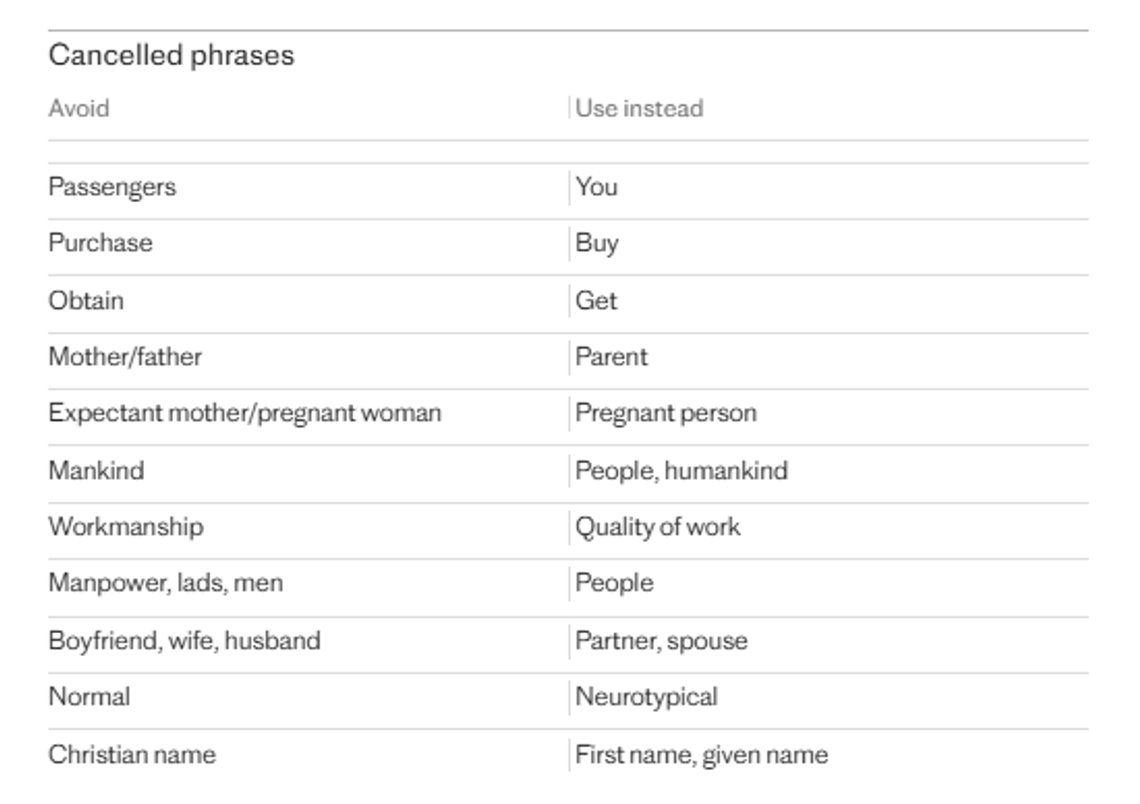Click the 'Workmanship' cell
Image resolution: width=1140 pixels, height=804 pixels.
[x=126, y=527]
